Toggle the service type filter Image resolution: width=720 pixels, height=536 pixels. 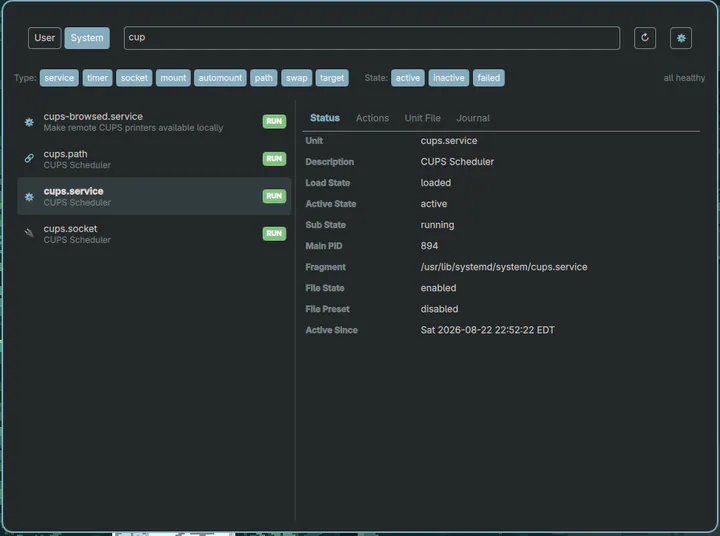[x=59, y=78]
